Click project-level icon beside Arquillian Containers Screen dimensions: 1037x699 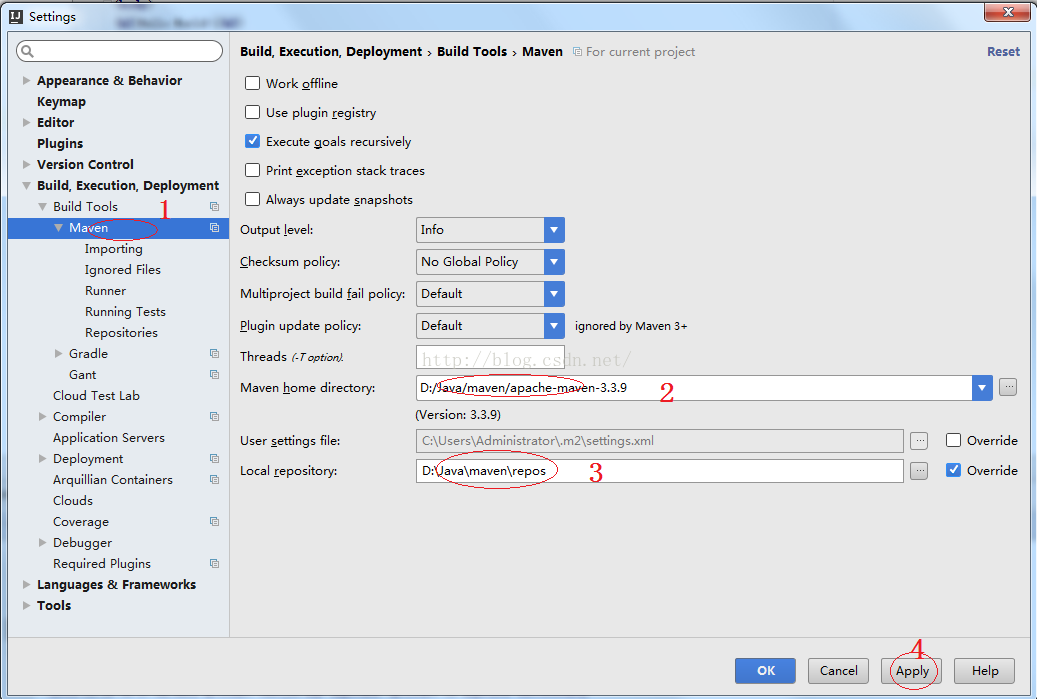tap(214, 479)
